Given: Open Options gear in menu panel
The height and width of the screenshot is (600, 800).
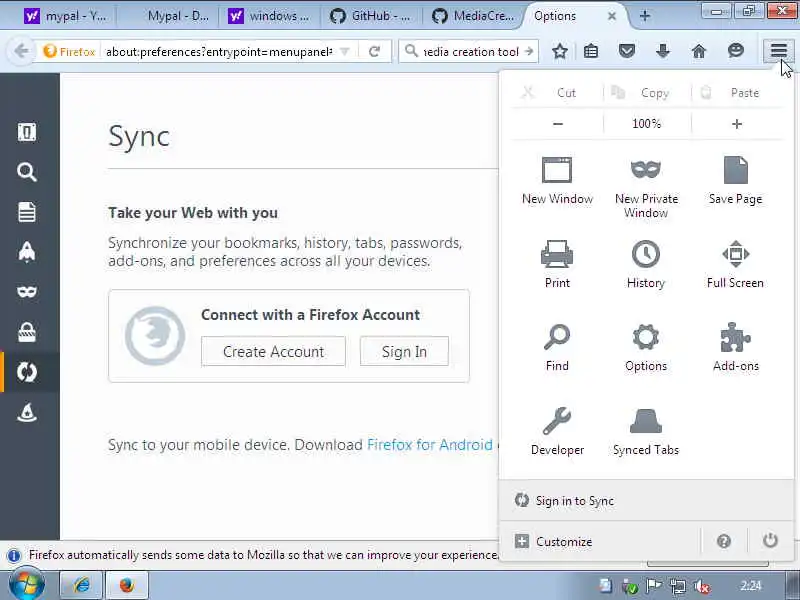Looking at the screenshot, I should click(x=646, y=348).
